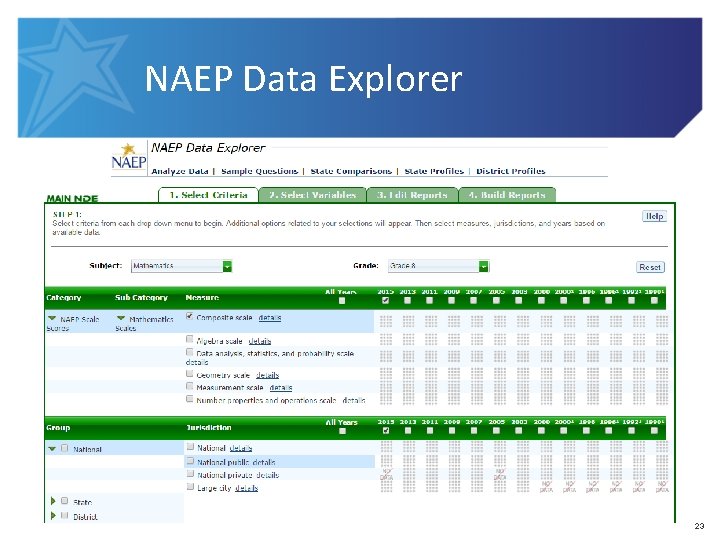The width and height of the screenshot is (720, 540).
Task: Tick the 1992 checkbox in the Measure header
Action: pos(631,300)
